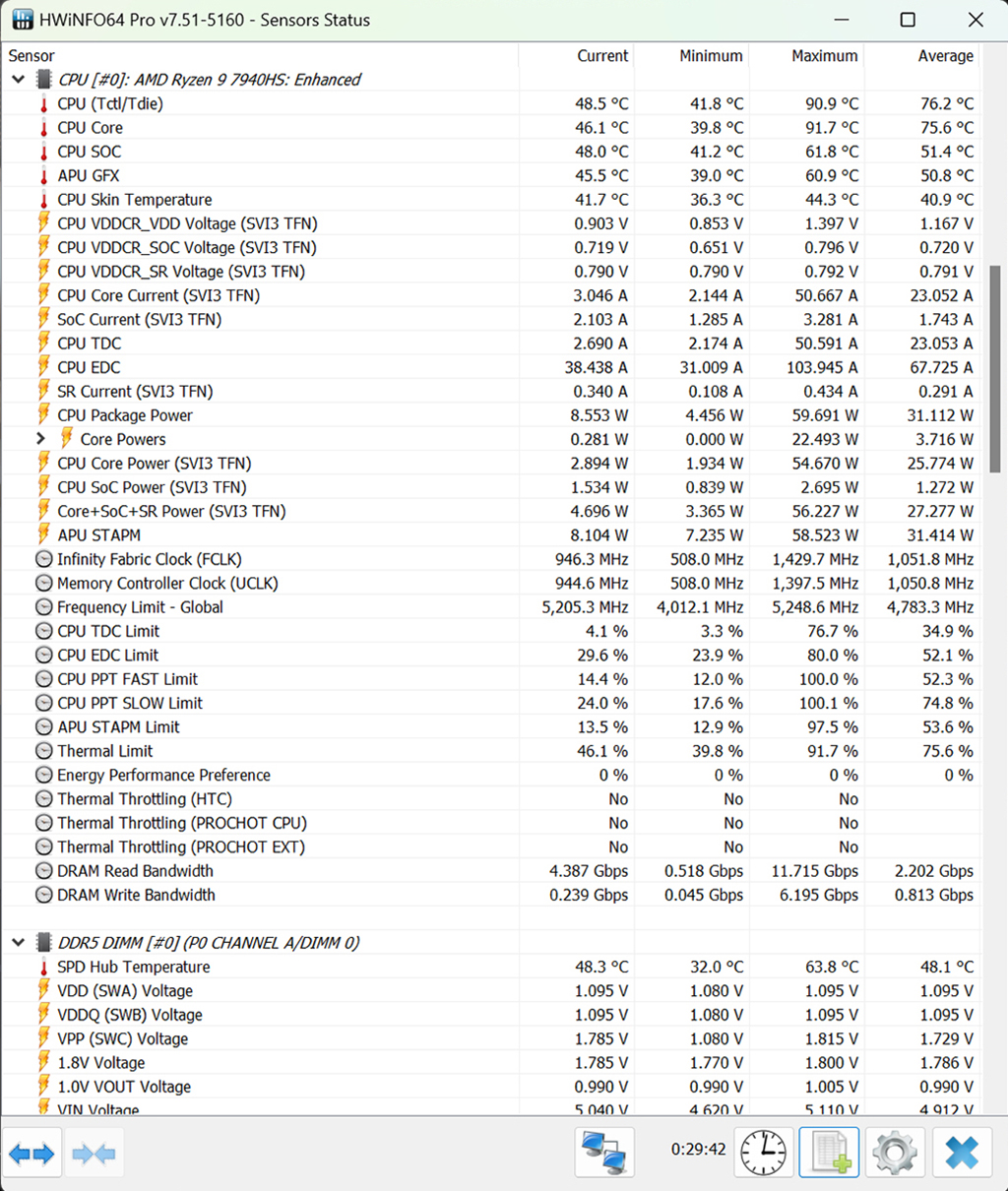The image size is (1008, 1191).
Task: Select CPU Core Current (SVI3 TFN) row
Action: point(490,295)
